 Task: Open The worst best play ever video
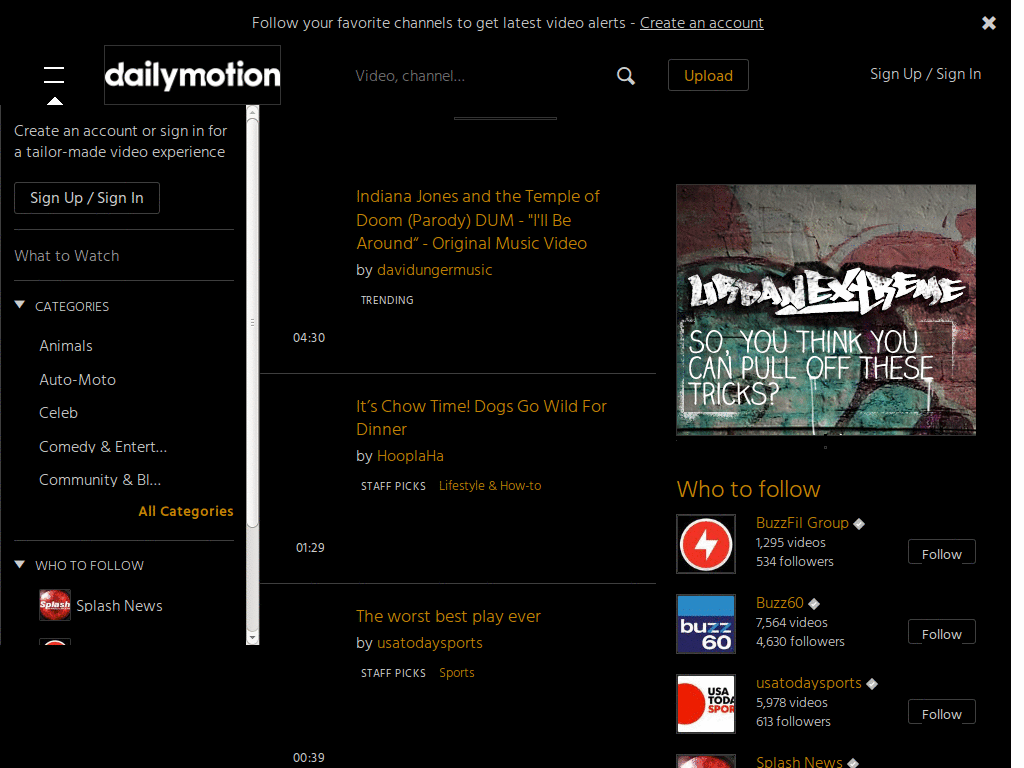(x=448, y=616)
